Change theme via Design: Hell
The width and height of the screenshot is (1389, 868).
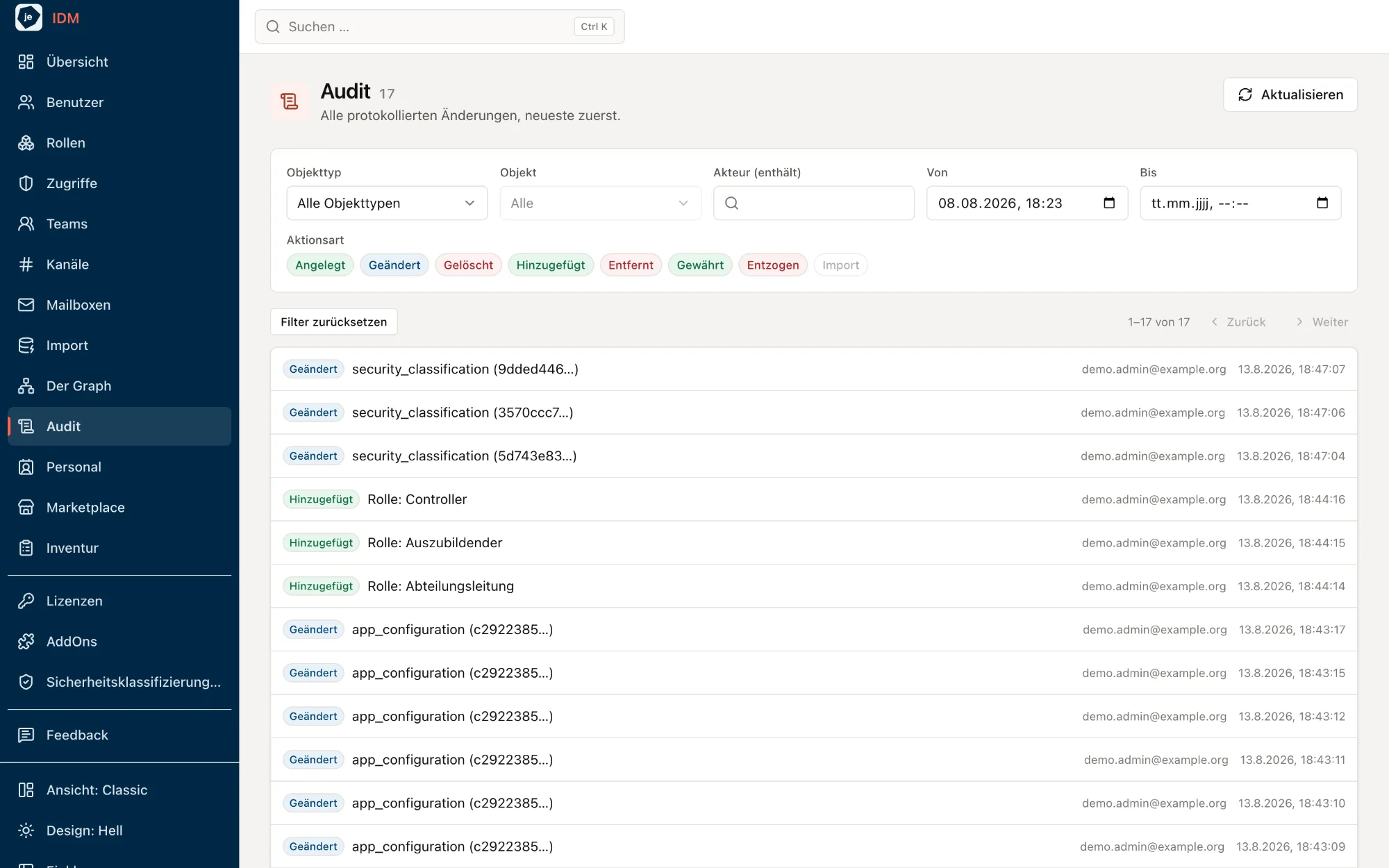(x=119, y=831)
